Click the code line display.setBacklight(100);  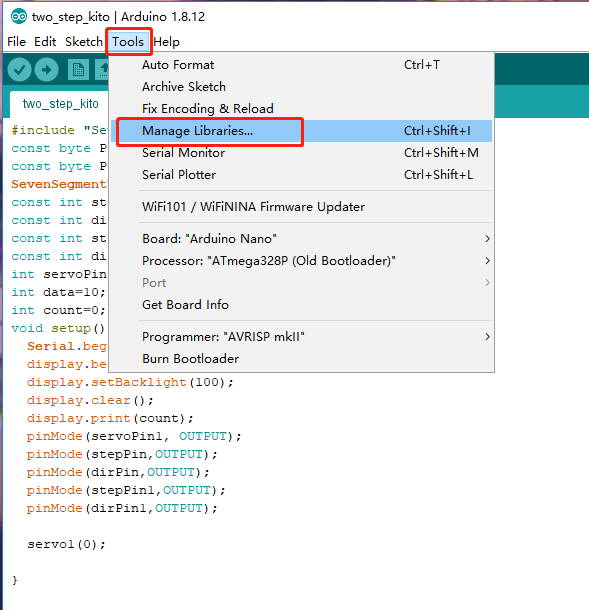pyautogui.click(x=130, y=382)
